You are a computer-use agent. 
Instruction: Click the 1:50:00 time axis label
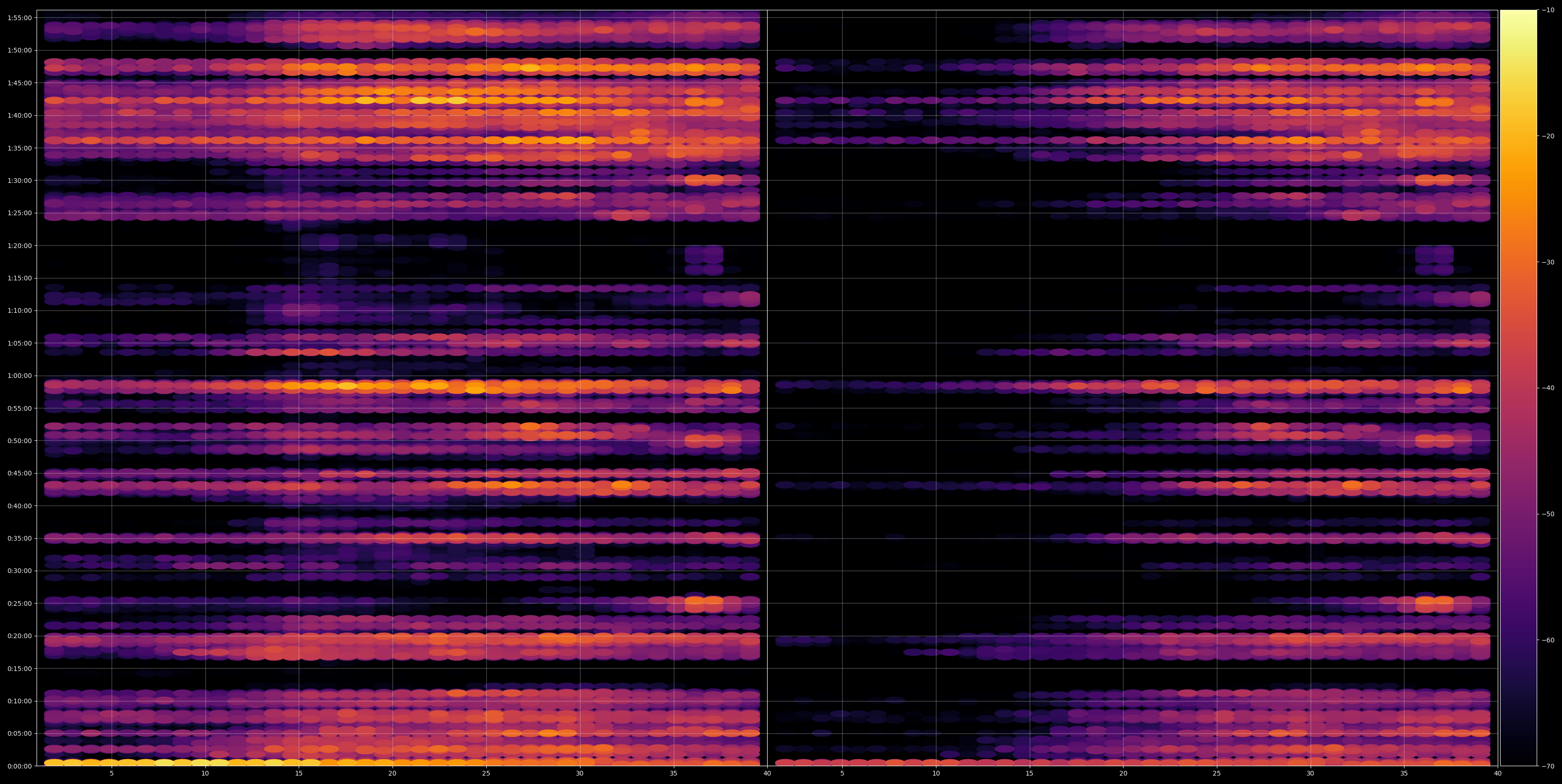(x=19, y=50)
